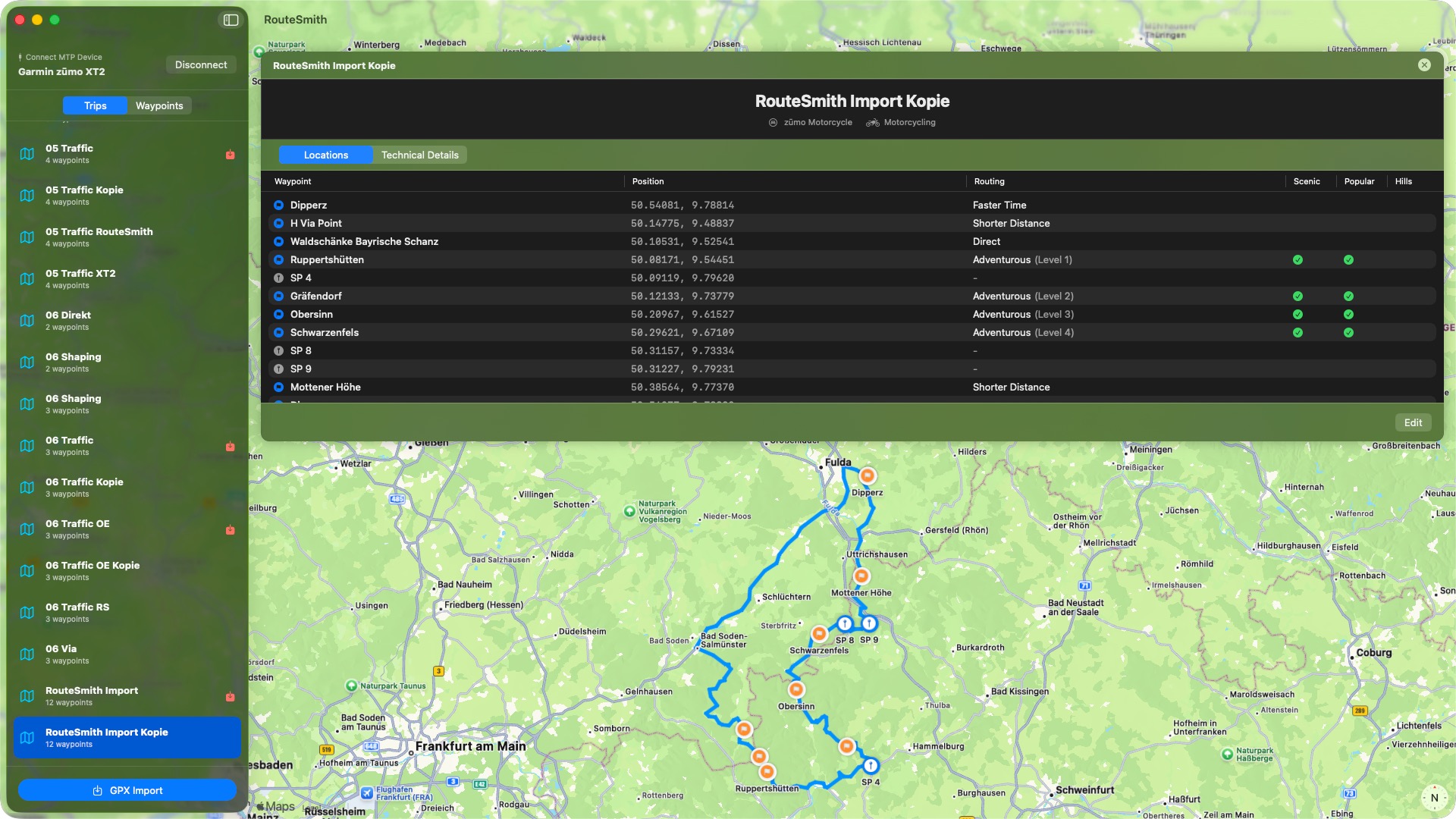Click map icon of 06 Via trip
The height and width of the screenshot is (819, 1456).
pos(27,654)
